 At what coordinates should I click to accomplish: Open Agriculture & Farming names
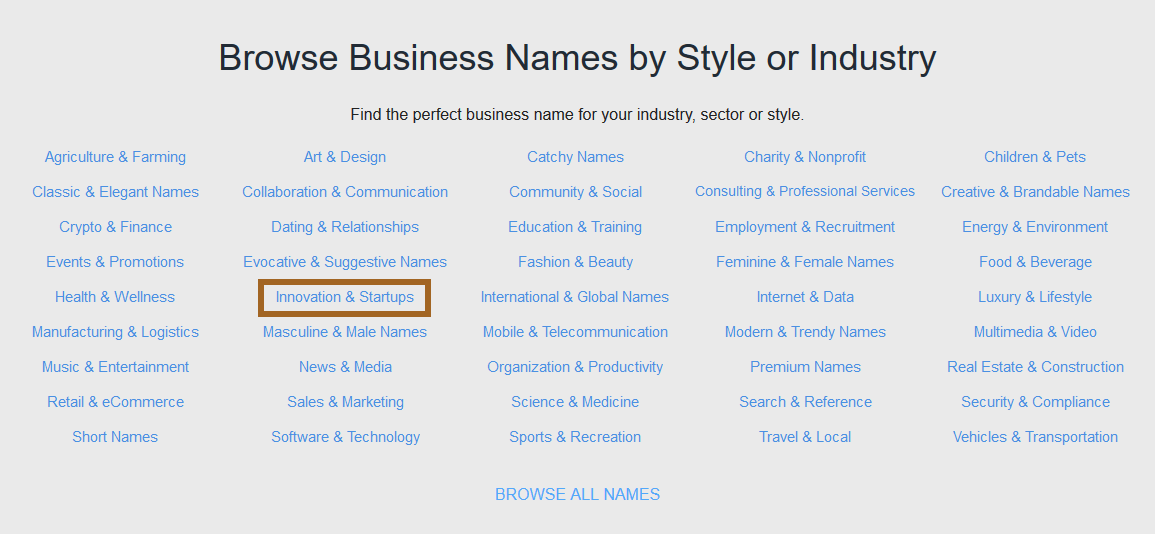point(115,157)
